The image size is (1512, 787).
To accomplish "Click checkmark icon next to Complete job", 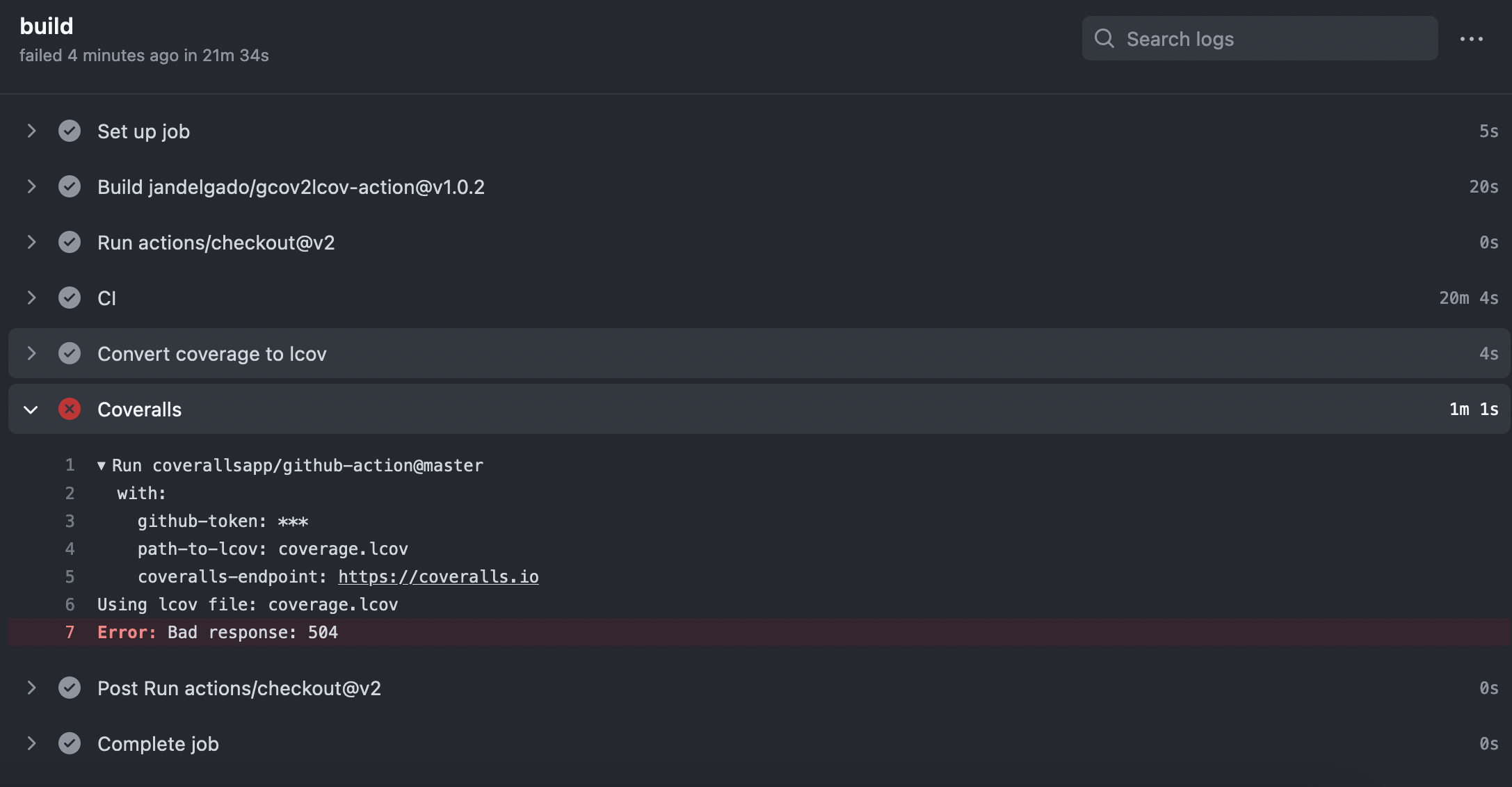I will tap(70, 743).
